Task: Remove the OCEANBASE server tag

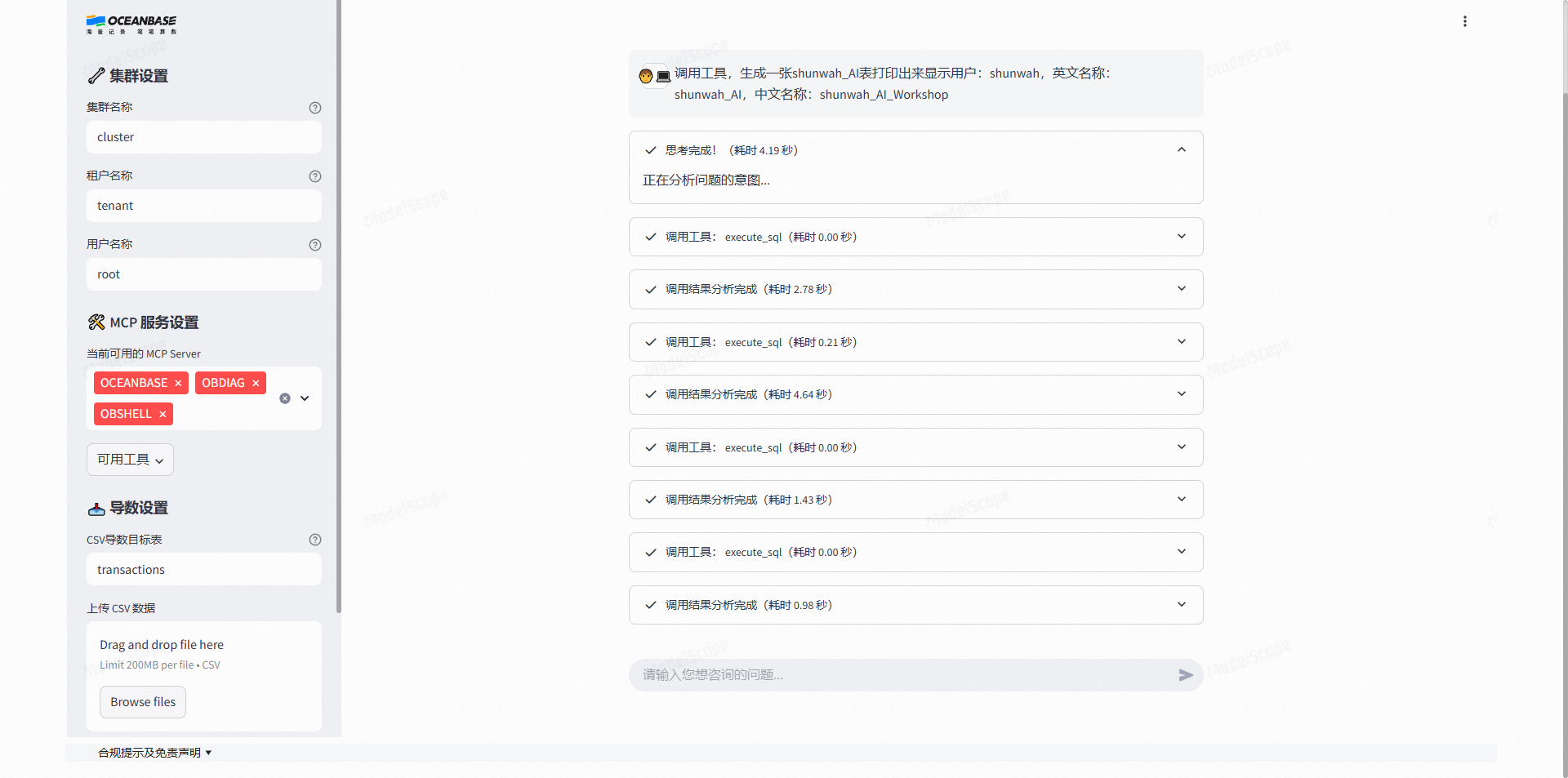Action: pyautogui.click(x=178, y=383)
